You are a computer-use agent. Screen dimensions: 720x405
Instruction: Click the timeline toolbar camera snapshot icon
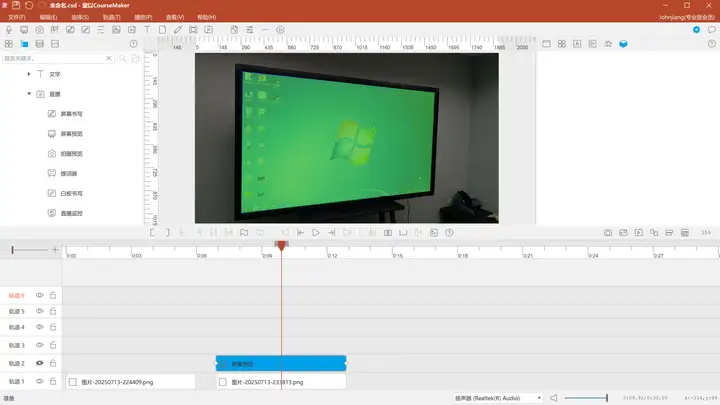click(608, 233)
